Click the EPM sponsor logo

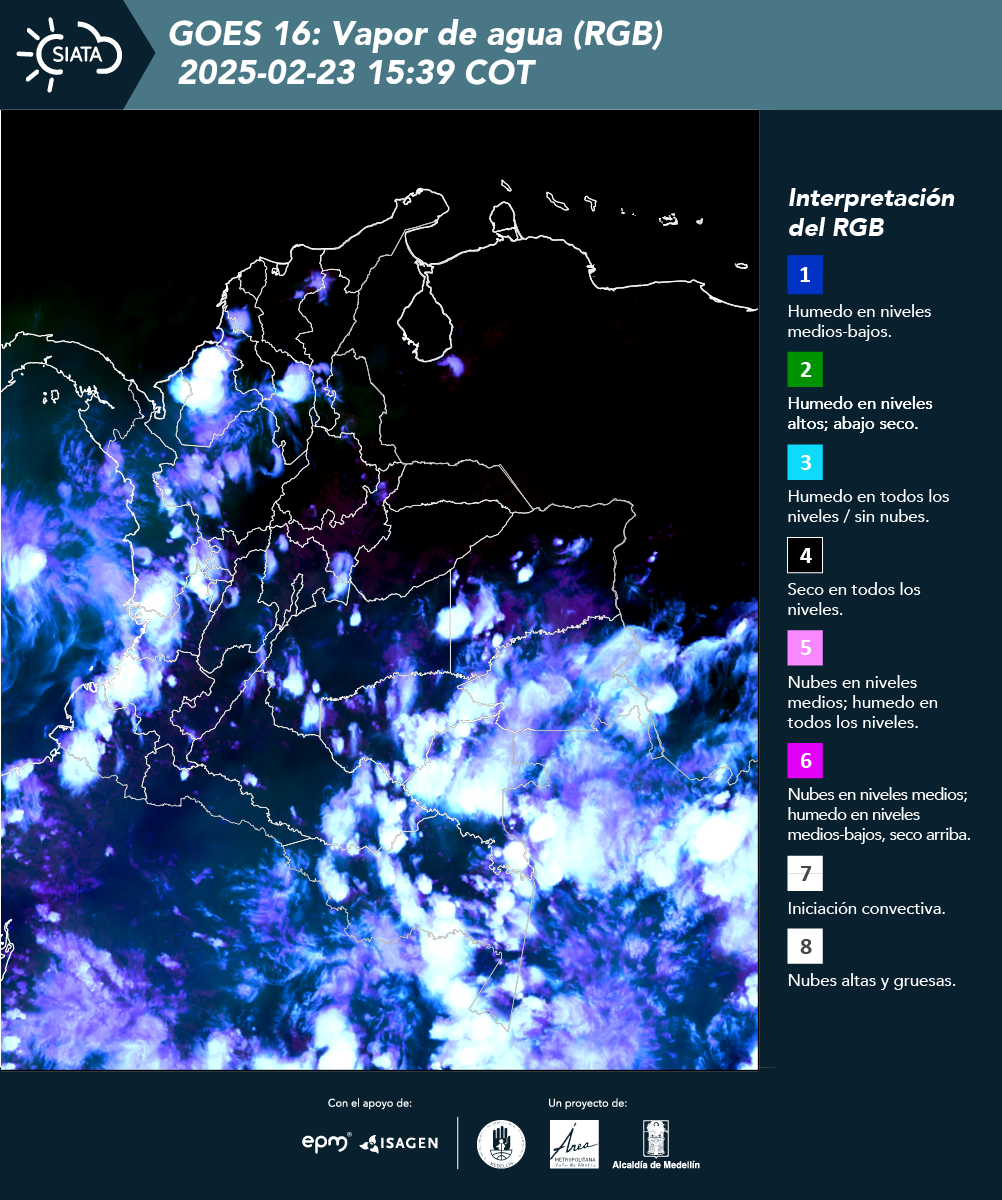326,1142
